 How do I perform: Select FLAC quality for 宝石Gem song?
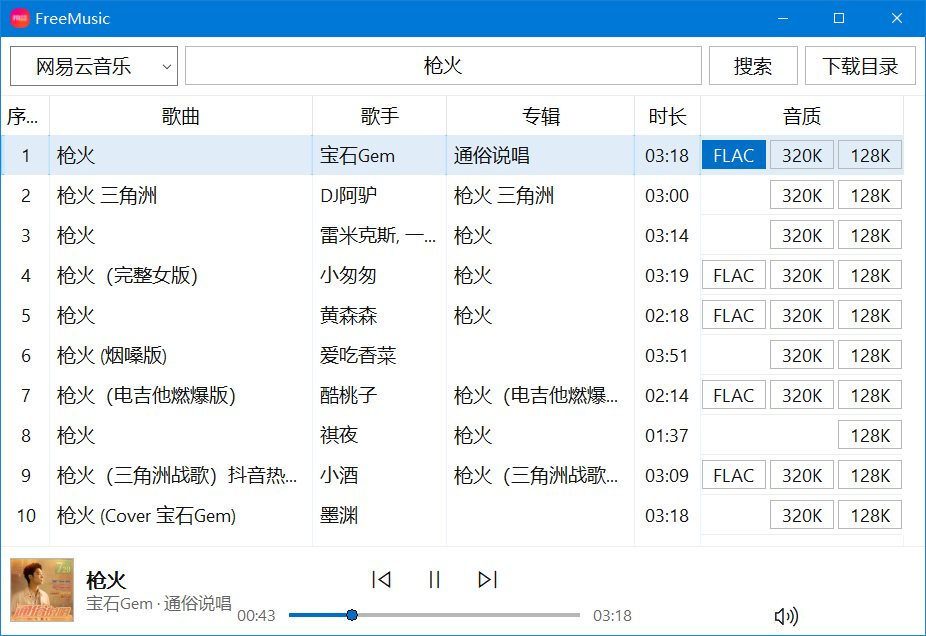pyautogui.click(x=733, y=155)
